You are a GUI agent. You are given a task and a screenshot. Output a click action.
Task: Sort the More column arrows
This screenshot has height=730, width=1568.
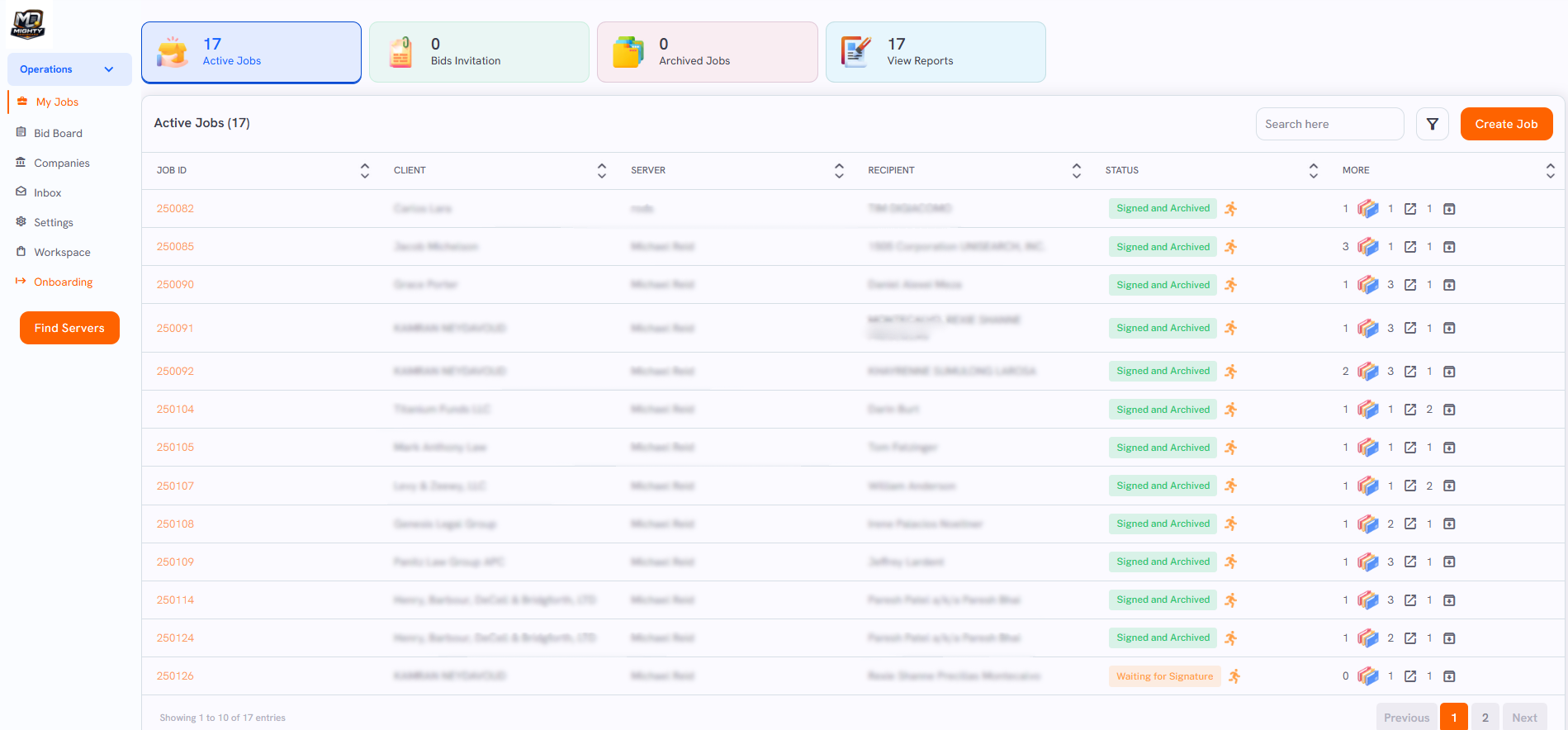pyautogui.click(x=1551, y=170)
